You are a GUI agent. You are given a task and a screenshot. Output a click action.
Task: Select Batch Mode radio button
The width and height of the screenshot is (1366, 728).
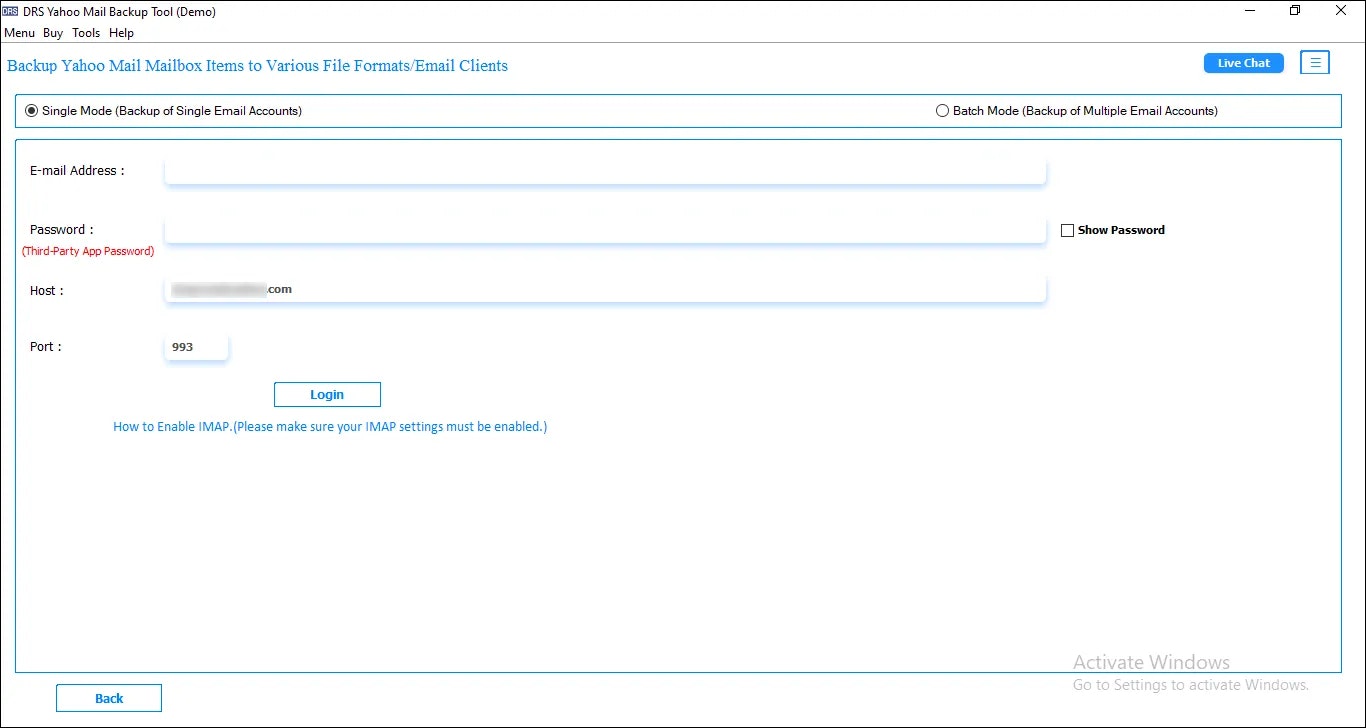tap(942, 111)
